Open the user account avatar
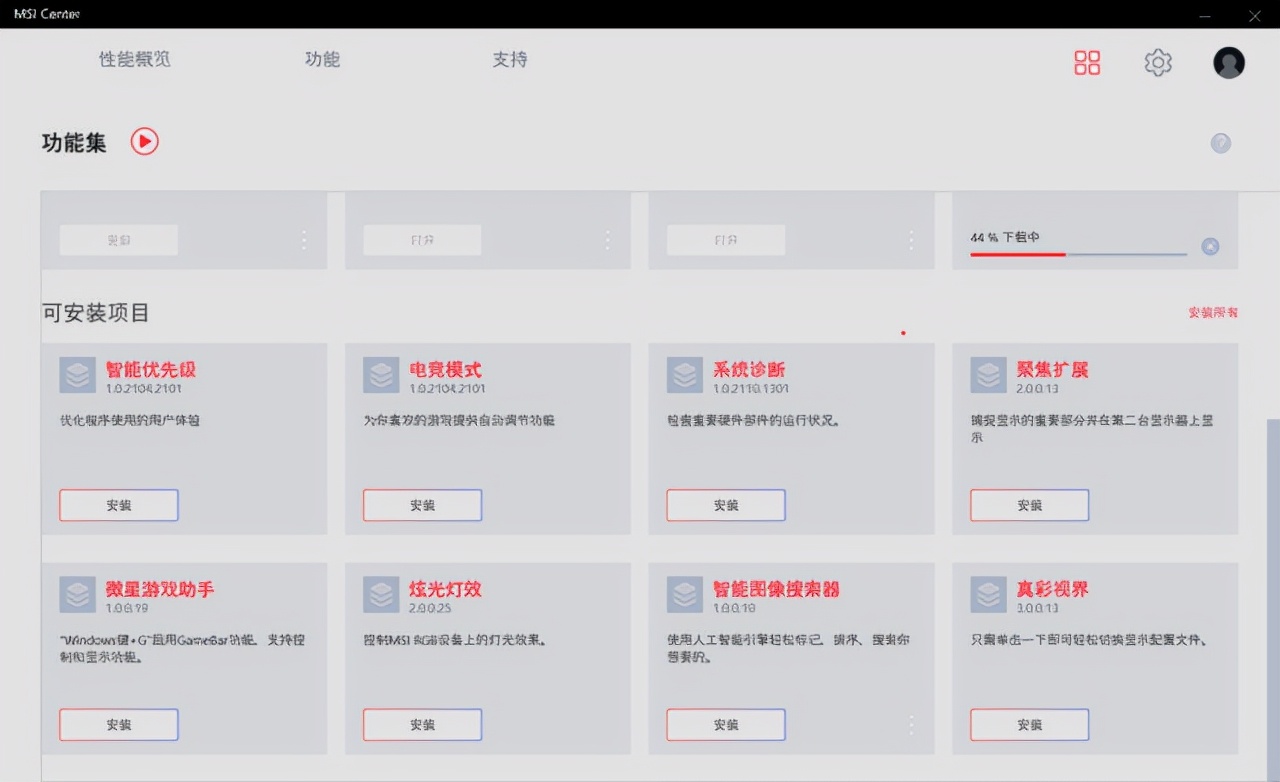The height and width of the screenshot is (782, 1280). [x=1229, y=63]
